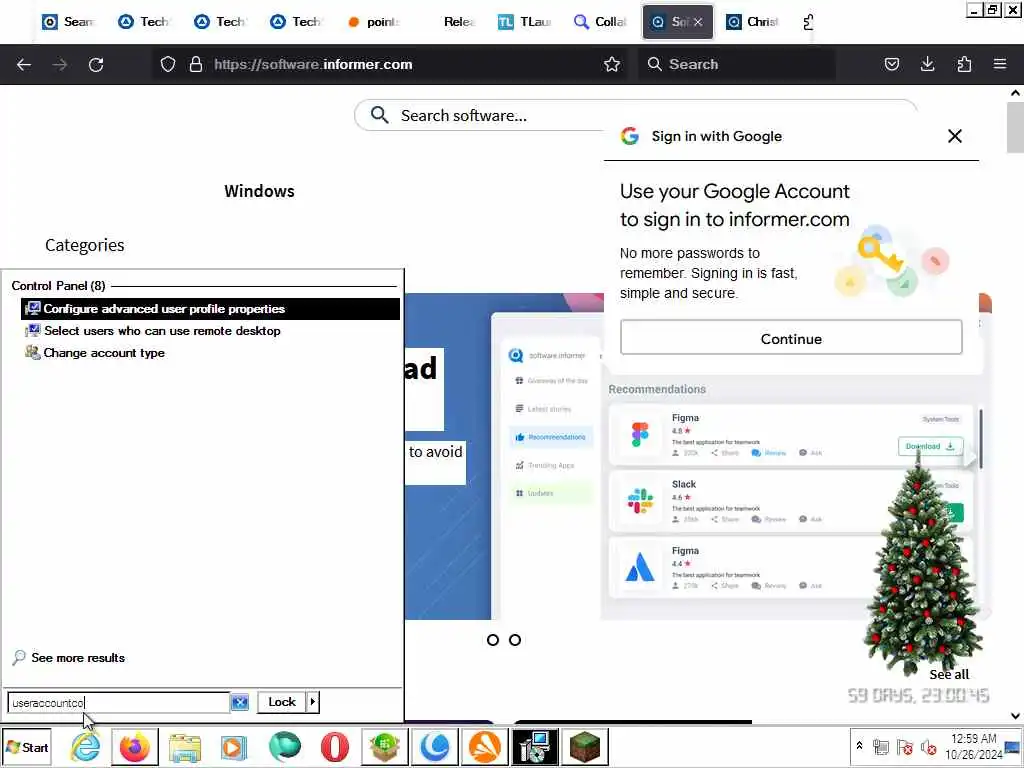The image size is (1024, 768).
Task: Open the green sphere taskbar icon
Action: (285, 747)
